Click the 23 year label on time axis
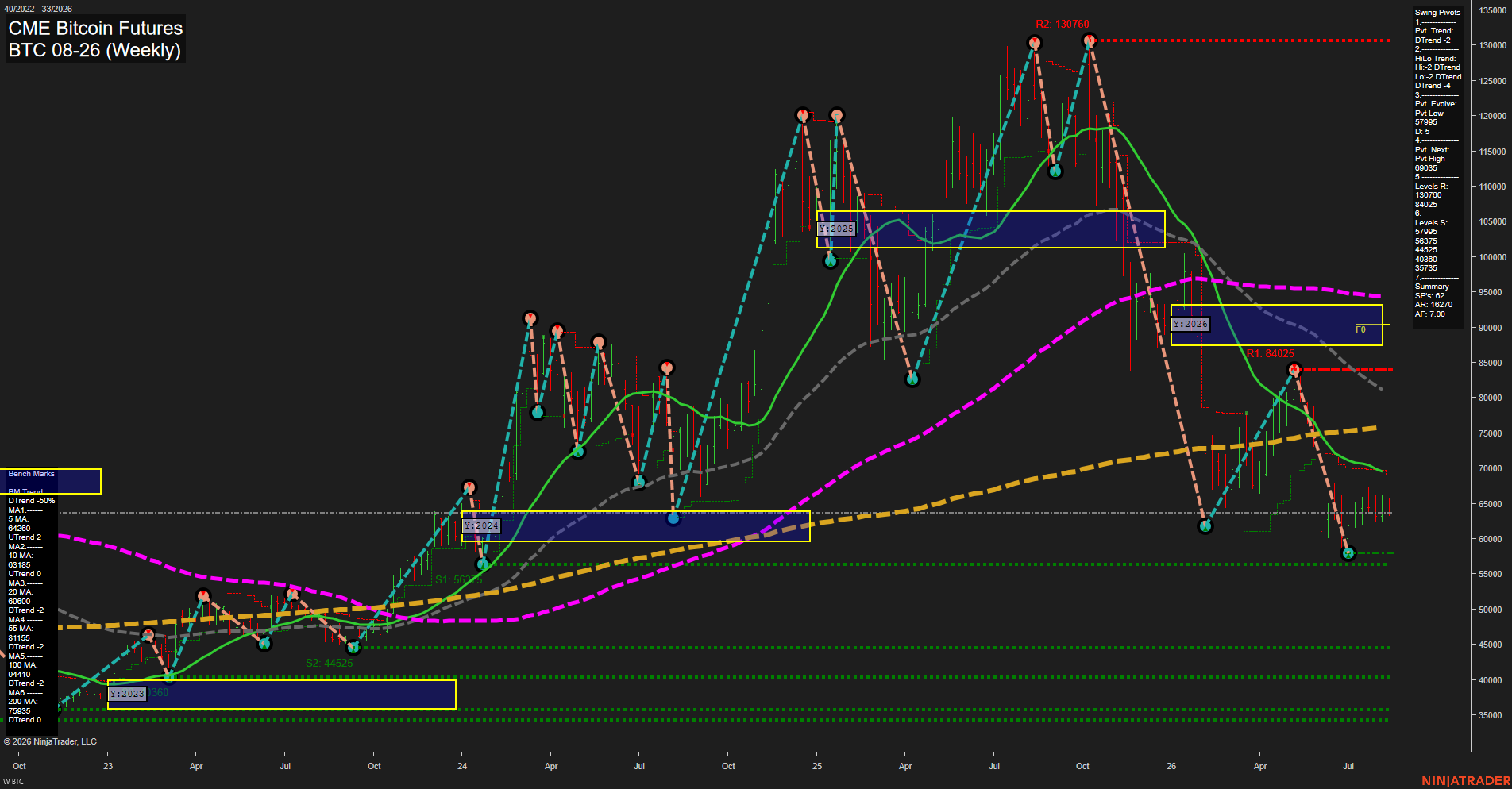Viewport: 1512px width, 789px height. click(x=108, y=766)
